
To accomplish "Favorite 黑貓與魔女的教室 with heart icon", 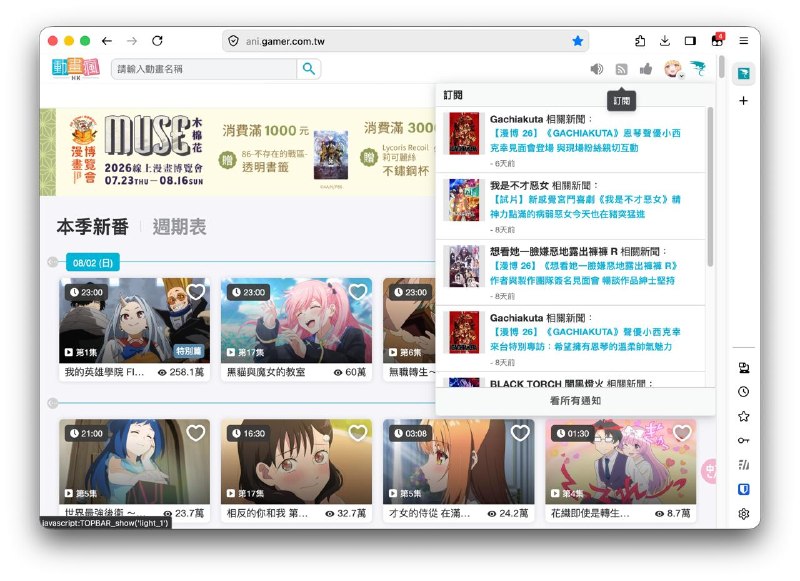I will (x=358, y=292).
